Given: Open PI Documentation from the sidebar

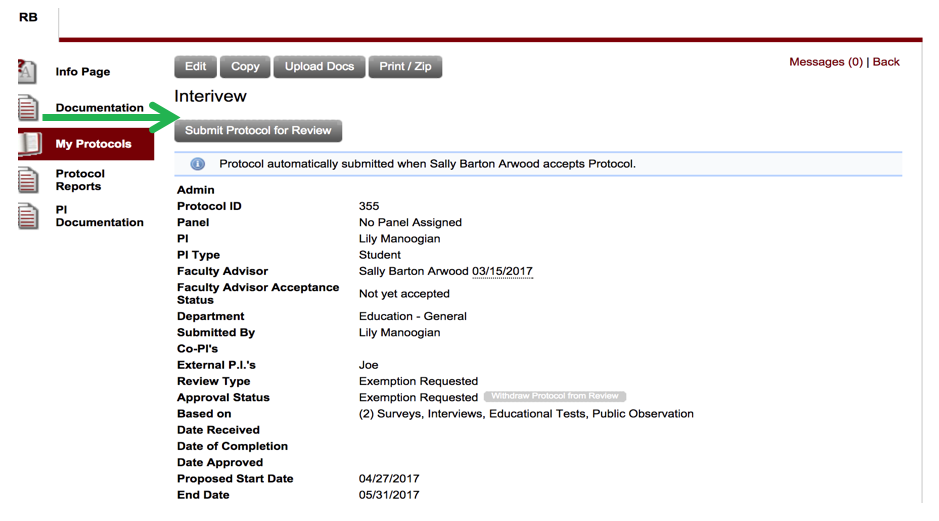Looking at the screenshot, I should coord(99,216).
